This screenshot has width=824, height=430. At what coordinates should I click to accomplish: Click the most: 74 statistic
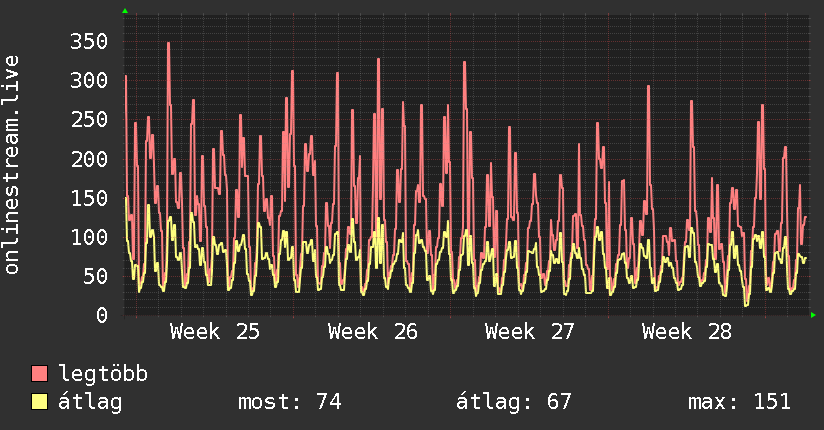(x=290, y=402)
